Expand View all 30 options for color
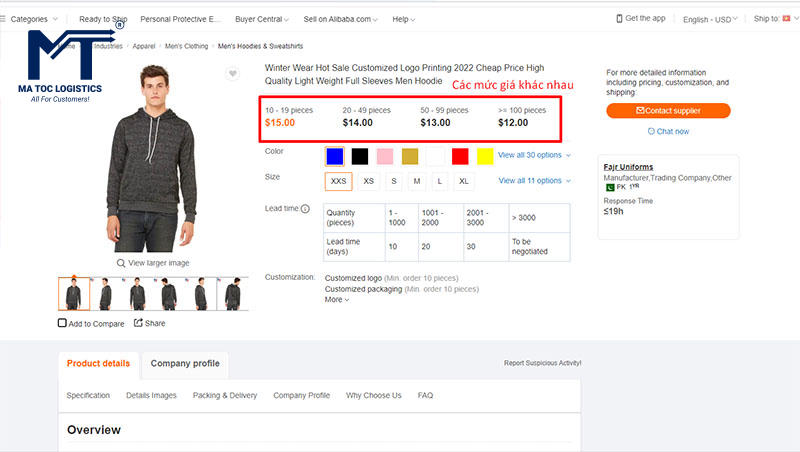This screenshot has height=452, width=800. tap(534, 155)
